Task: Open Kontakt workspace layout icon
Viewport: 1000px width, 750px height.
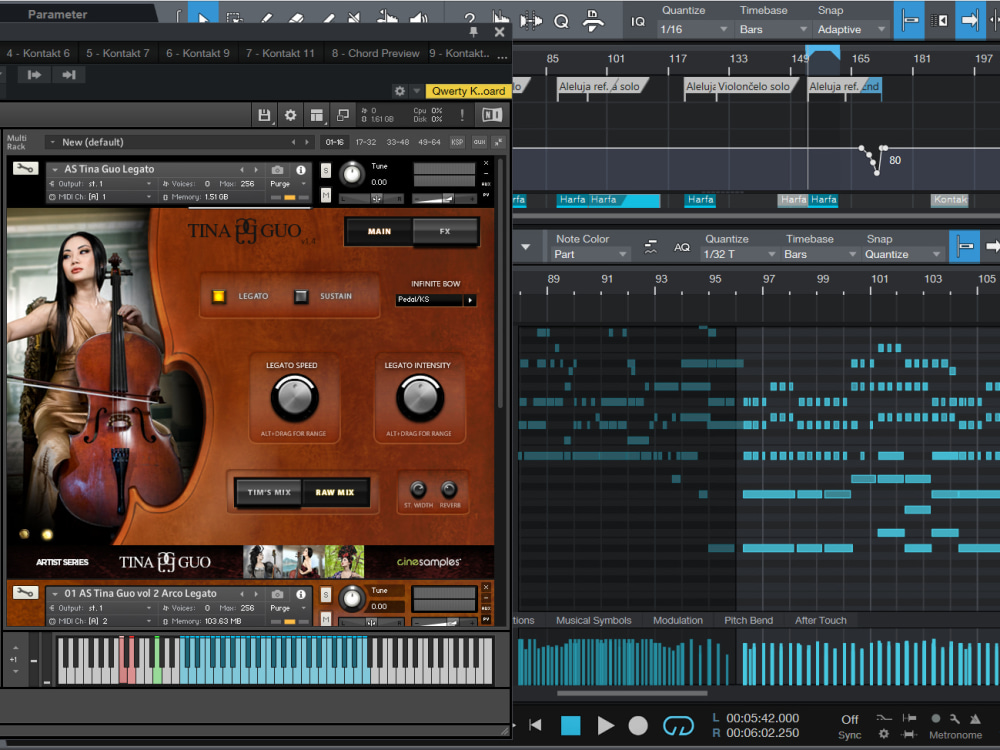Action: pyautogui.click(x=316, y=115)
